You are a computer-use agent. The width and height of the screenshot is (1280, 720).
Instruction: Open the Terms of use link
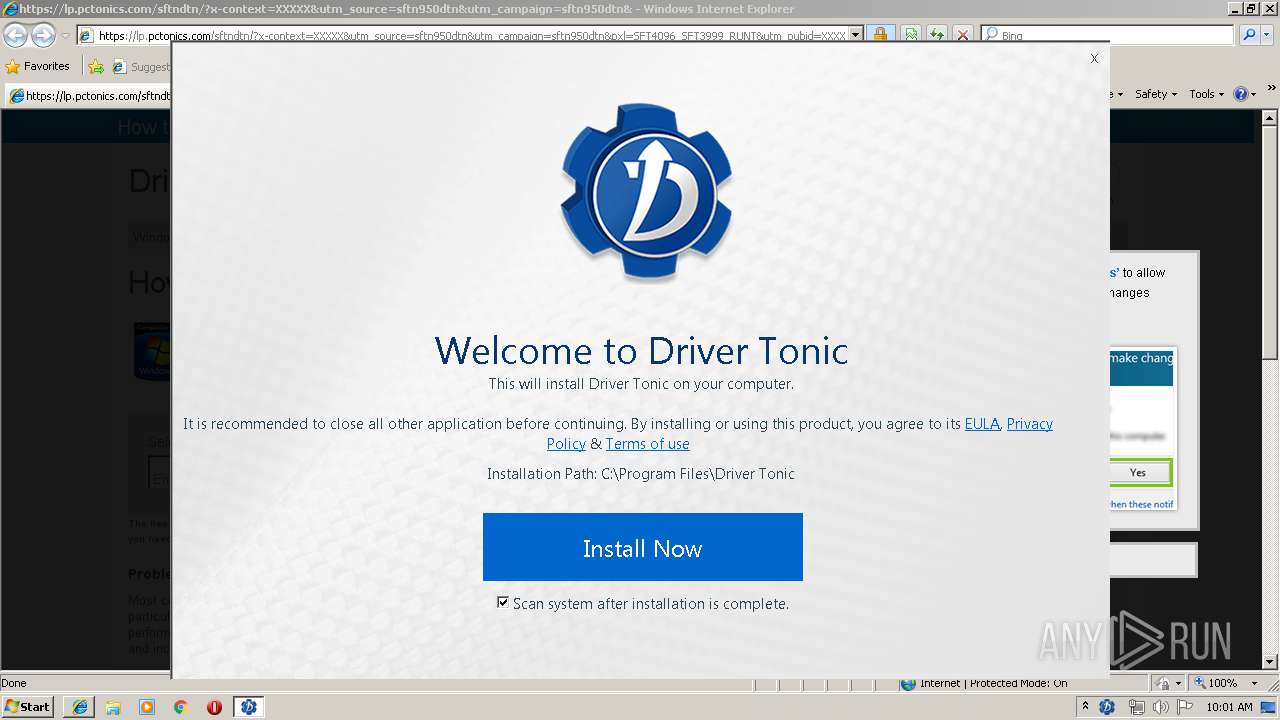[x=647, y=444]
